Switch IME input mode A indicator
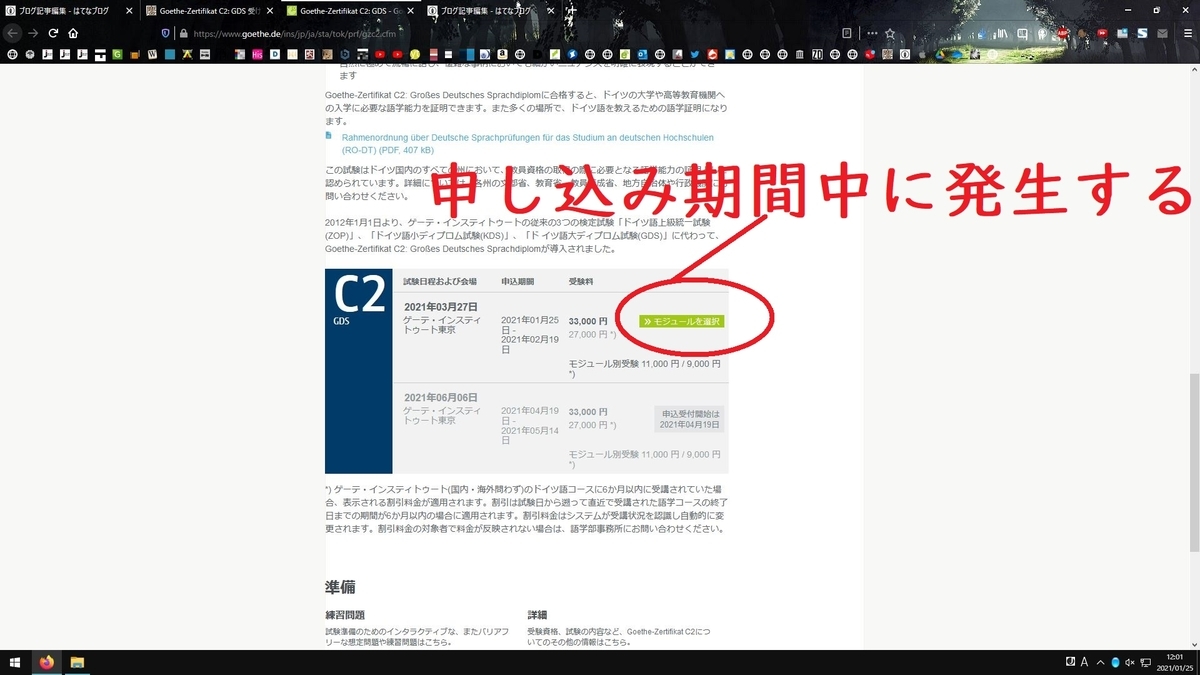1200x675 pixels. [1084, 662]
